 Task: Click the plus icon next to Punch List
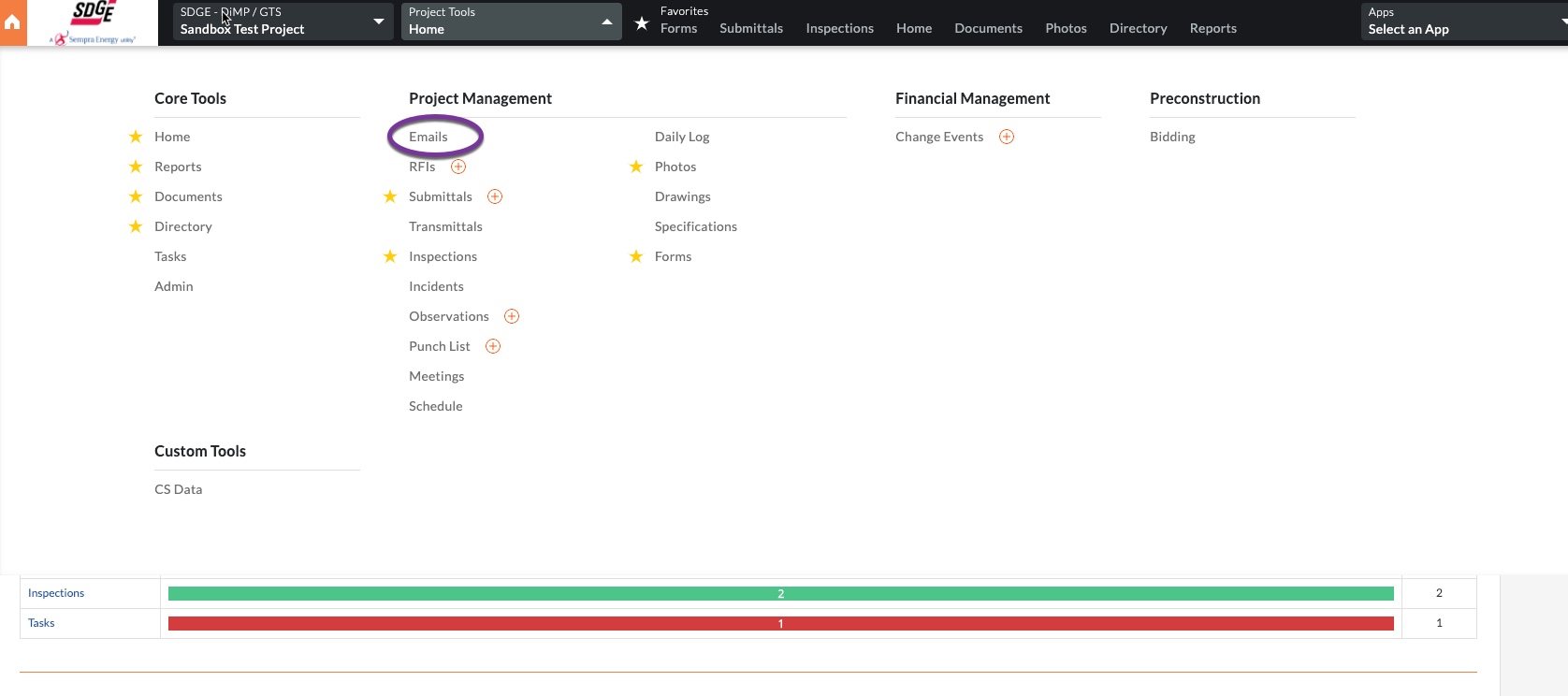click(x=493, y=346)
